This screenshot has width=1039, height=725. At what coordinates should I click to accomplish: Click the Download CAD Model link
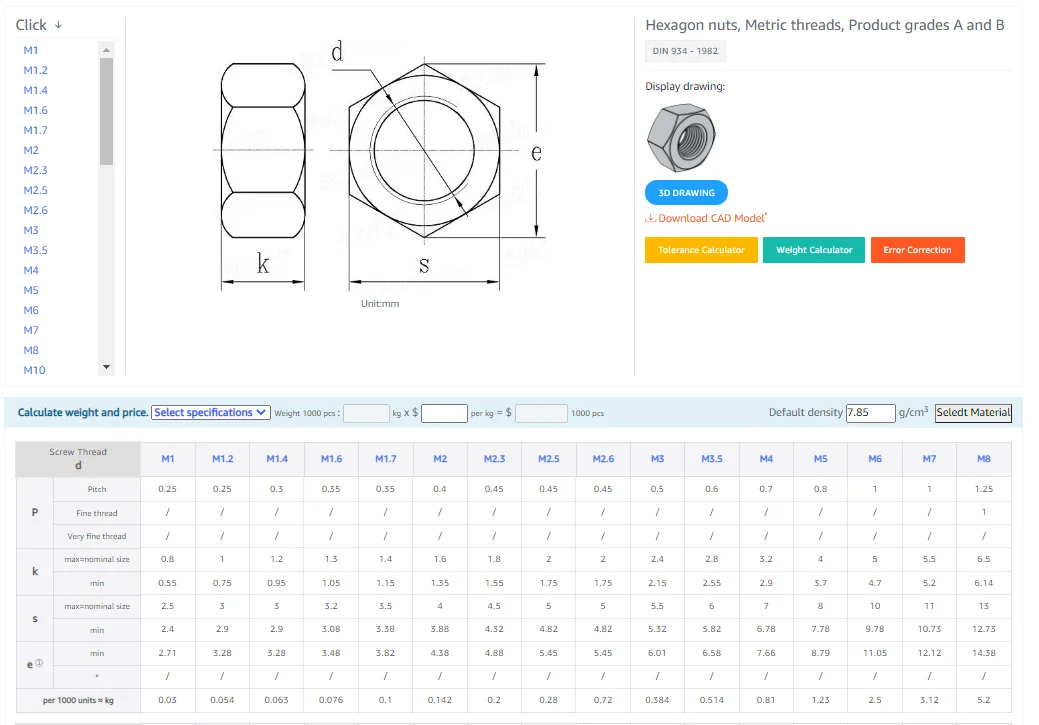click(711, 218)
